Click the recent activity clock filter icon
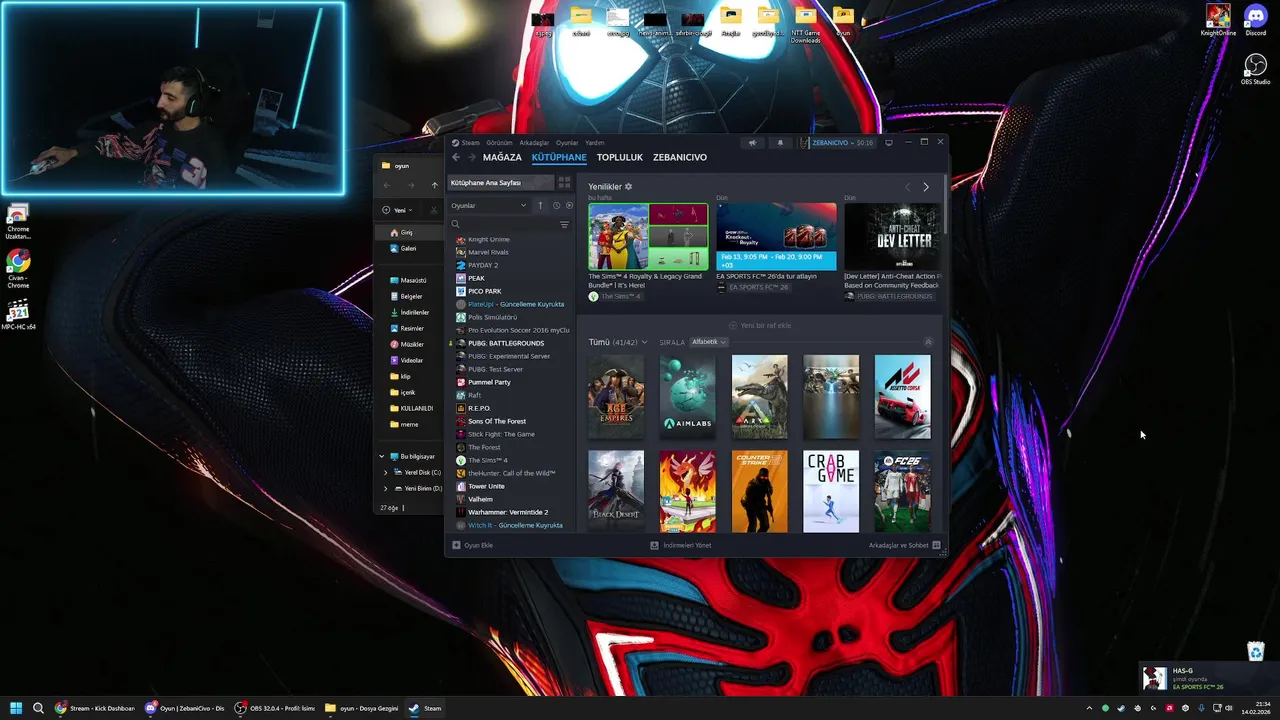 click(556, 205)
